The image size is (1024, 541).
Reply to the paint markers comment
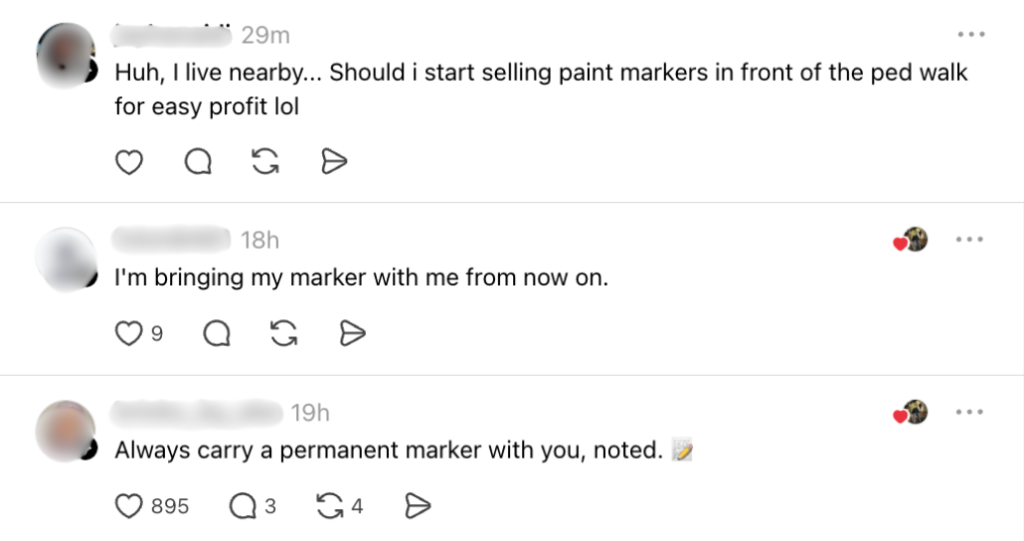point(198,162)
